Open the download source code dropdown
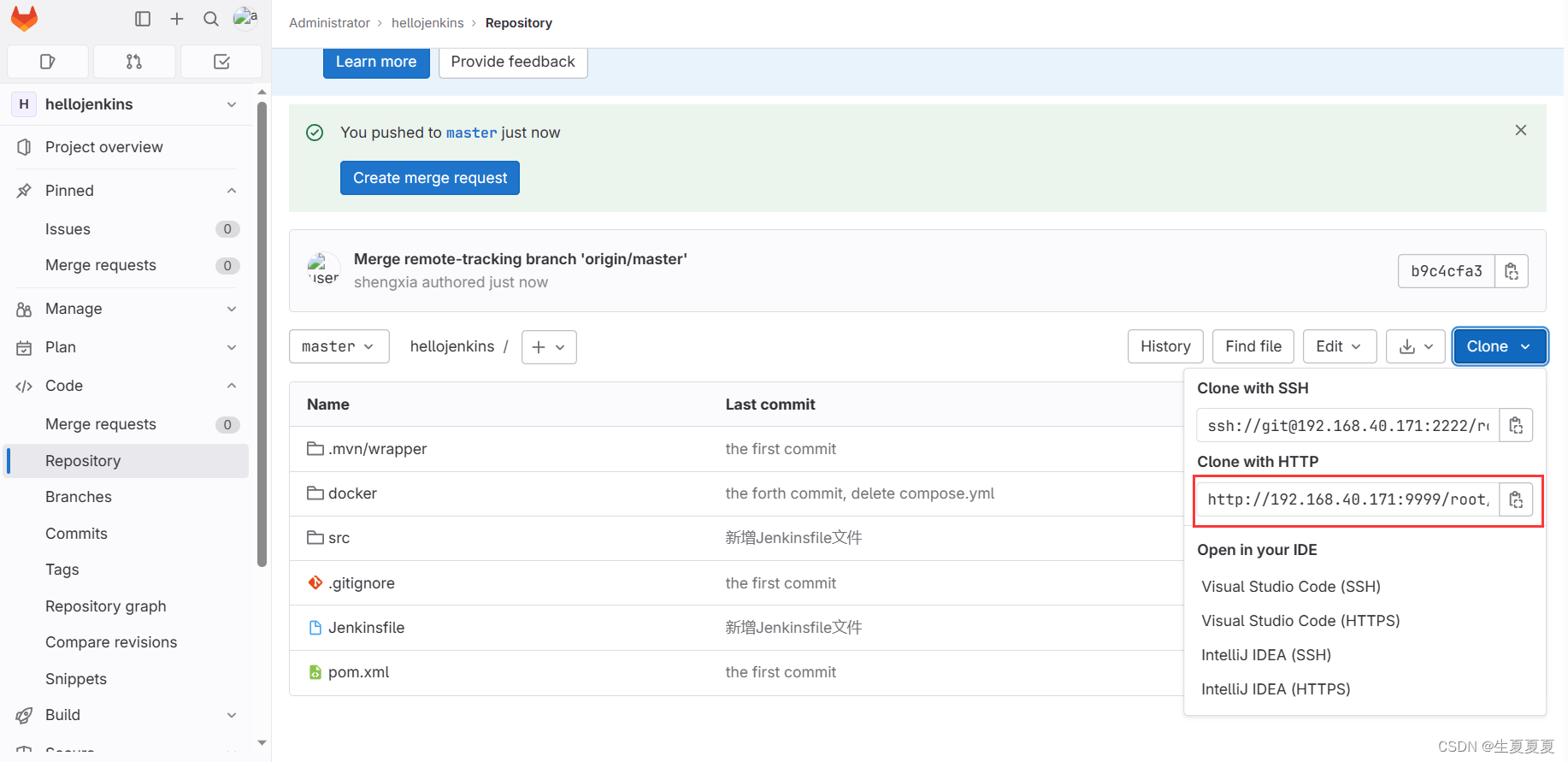The height and width of the screenshot is (762, 1568). (x=1416, y=346)
